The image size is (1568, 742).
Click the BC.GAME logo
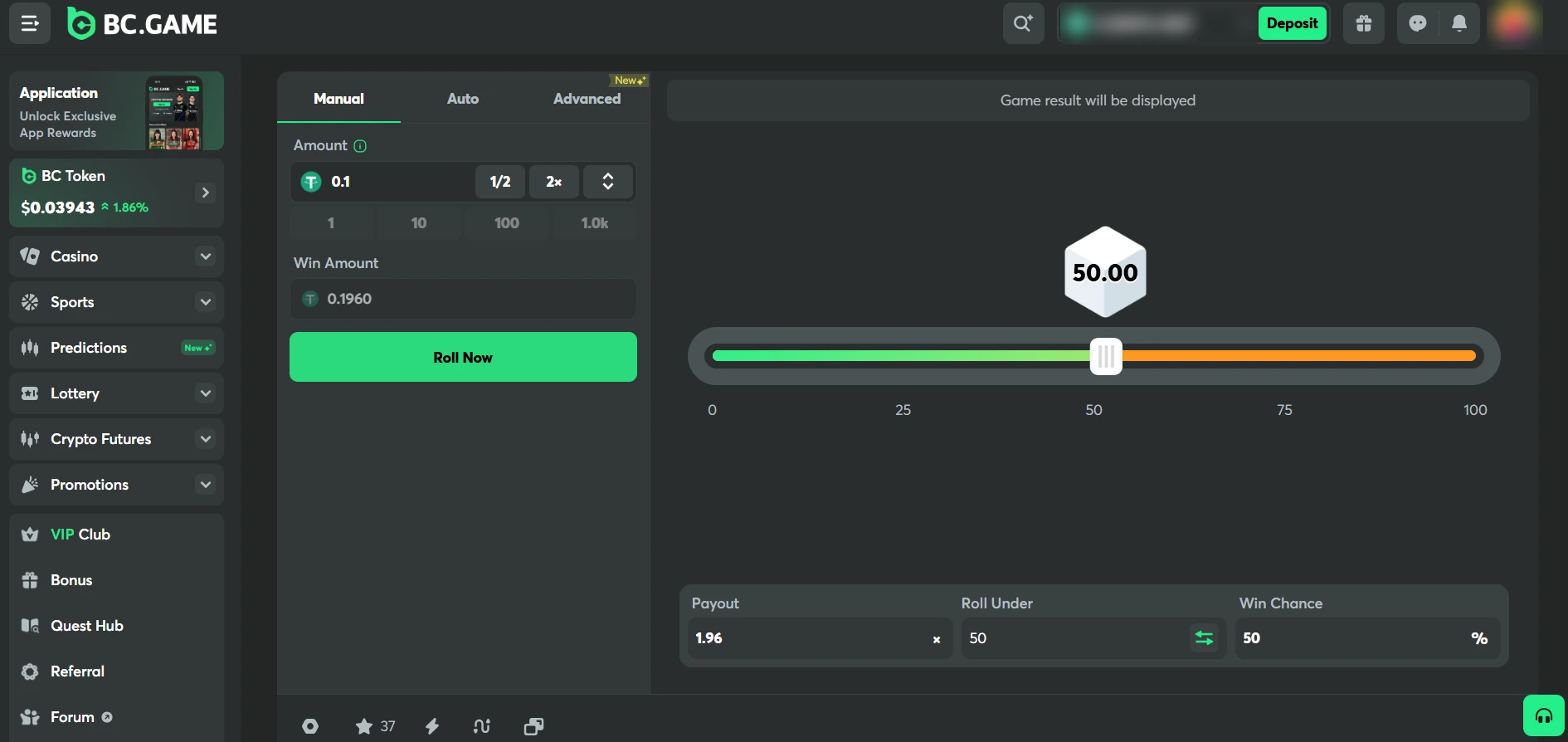(142, 24)
